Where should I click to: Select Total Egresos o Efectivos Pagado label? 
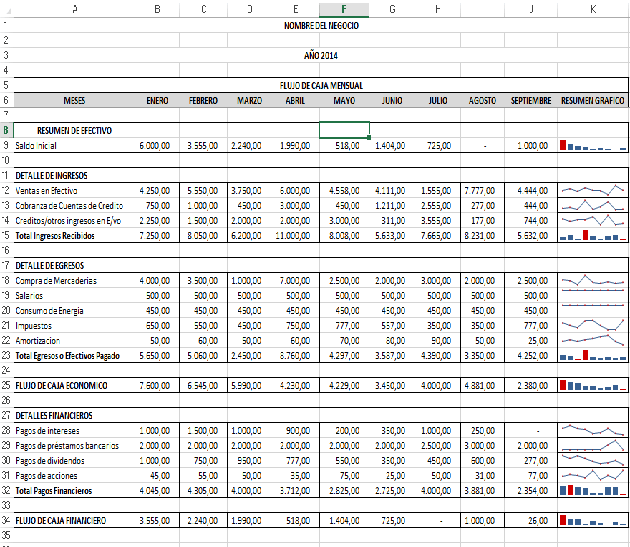pos(68,356)
